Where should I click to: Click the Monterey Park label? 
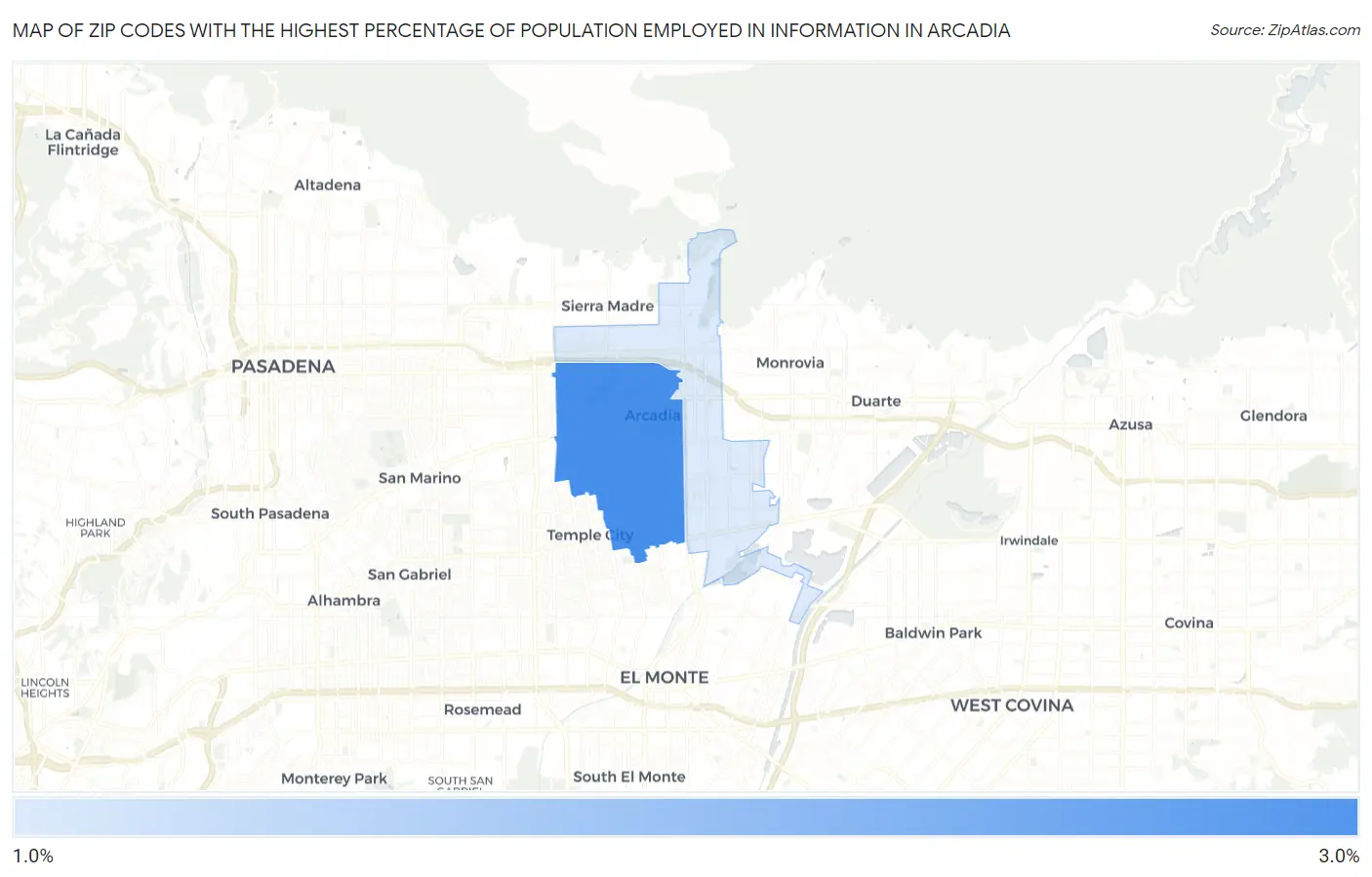(x=335, y=778)
